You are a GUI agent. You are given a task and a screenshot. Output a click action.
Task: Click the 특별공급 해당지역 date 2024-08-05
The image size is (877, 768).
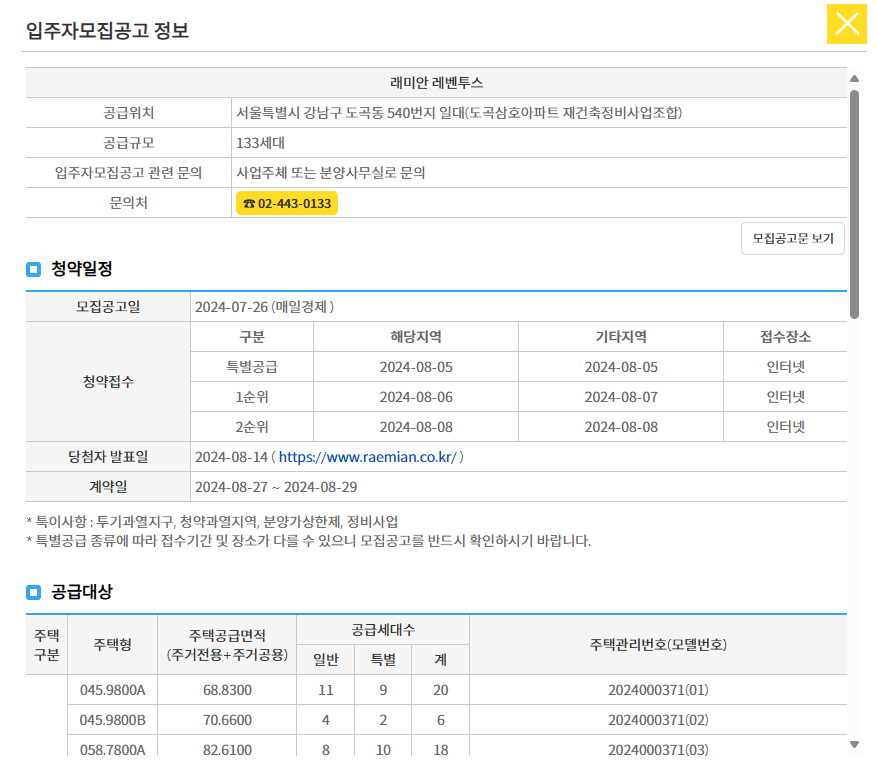[x=416, y=367]
